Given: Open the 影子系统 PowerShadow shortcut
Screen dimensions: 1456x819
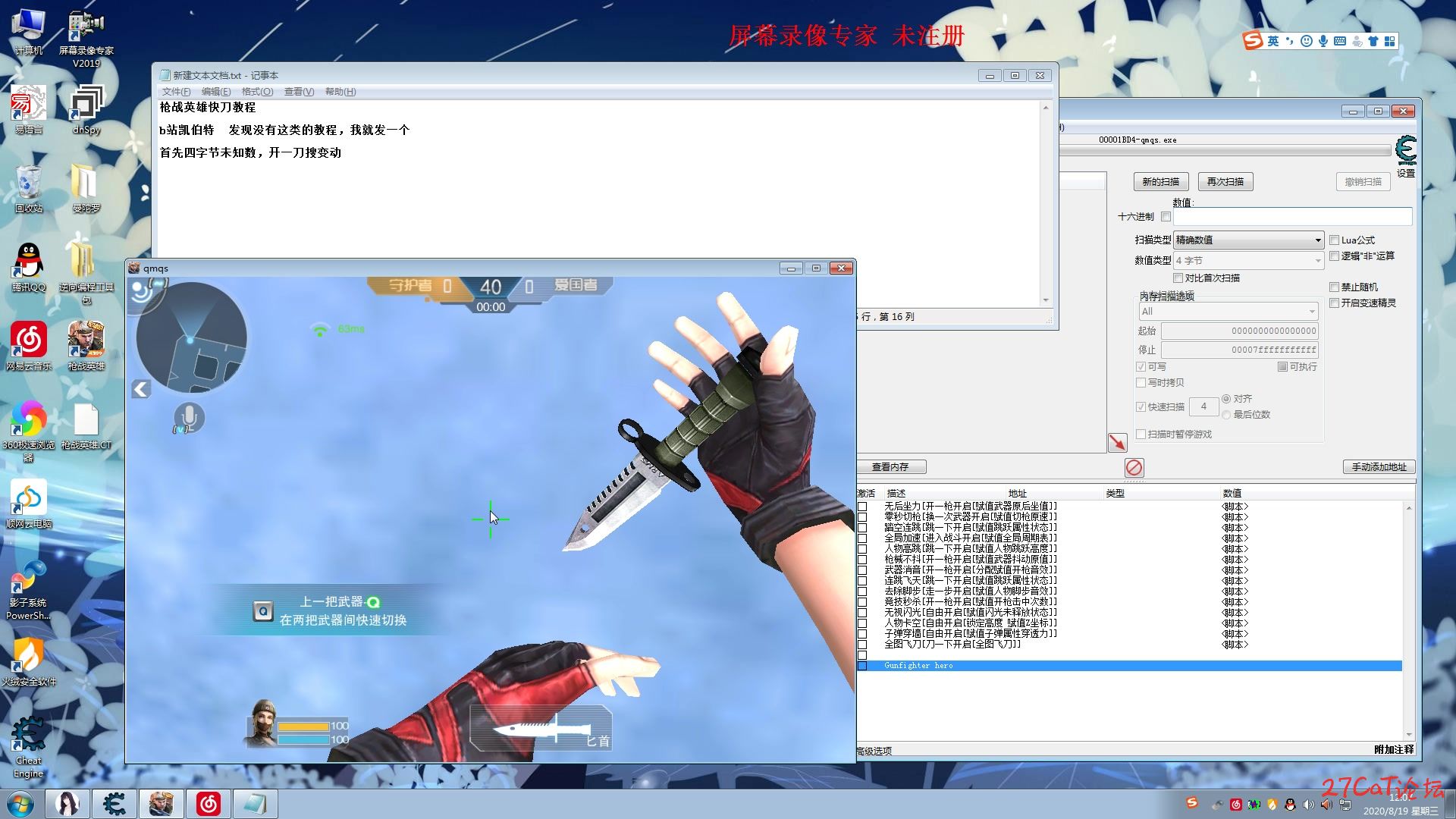Looking at the screenshot, I should [28, 590].
